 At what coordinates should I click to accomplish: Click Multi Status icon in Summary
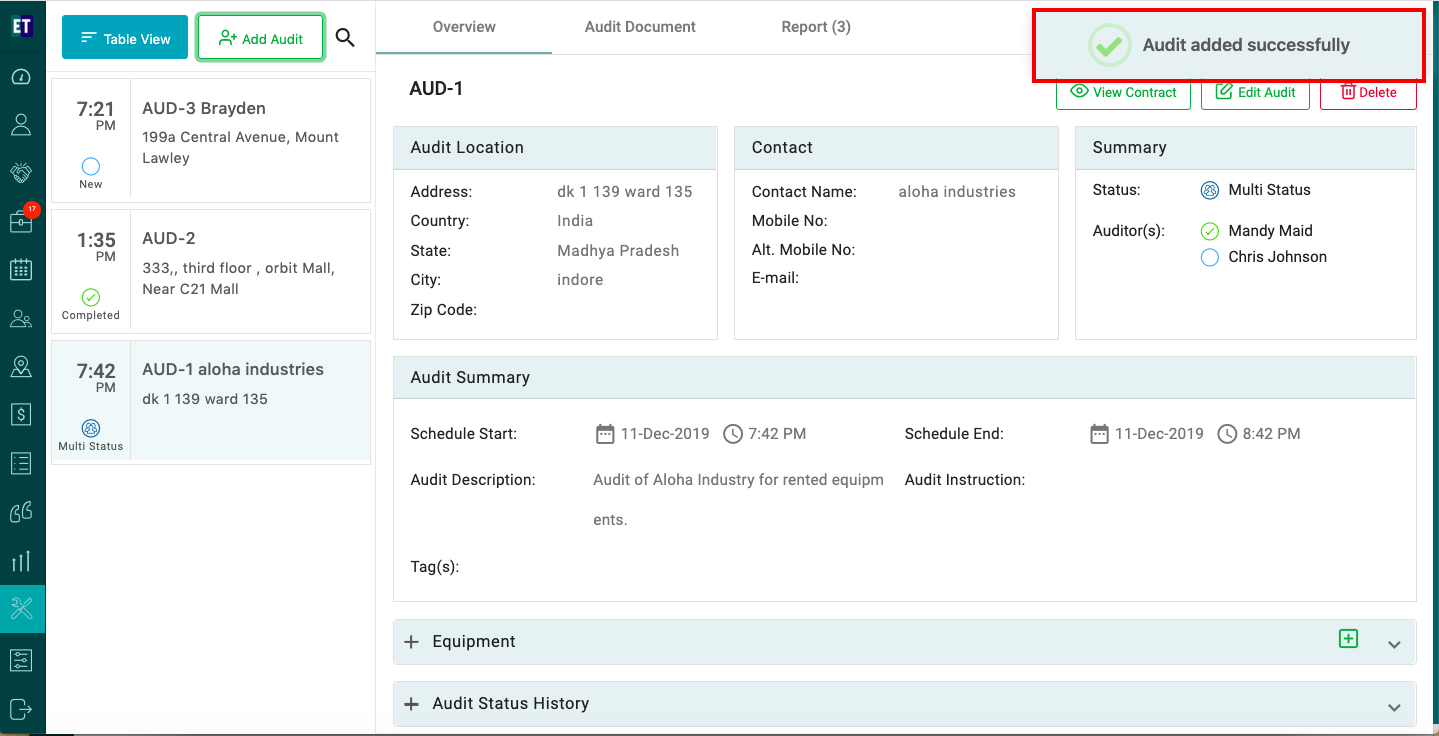1210,190
